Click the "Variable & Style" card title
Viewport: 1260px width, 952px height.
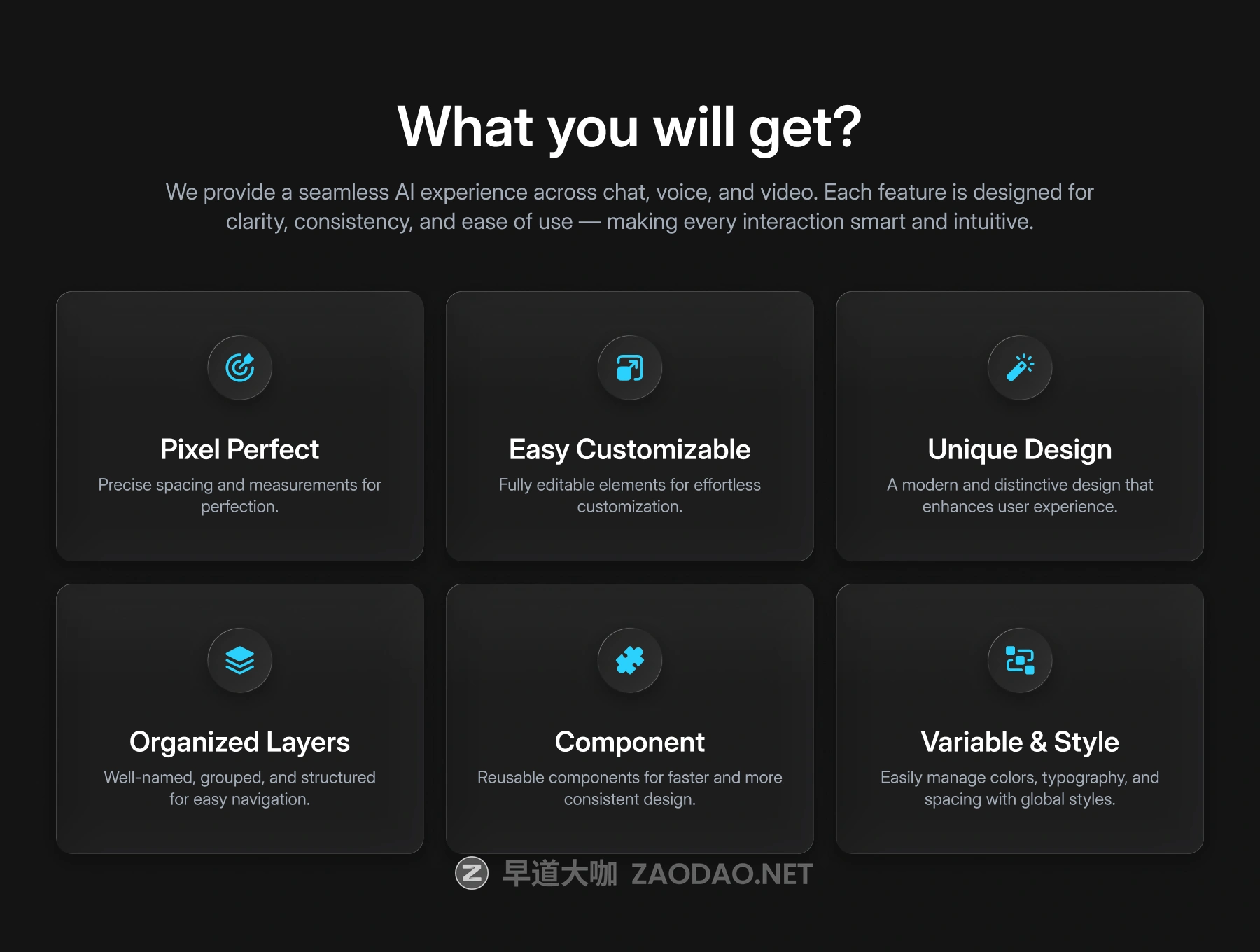[x=1020, y=742]
